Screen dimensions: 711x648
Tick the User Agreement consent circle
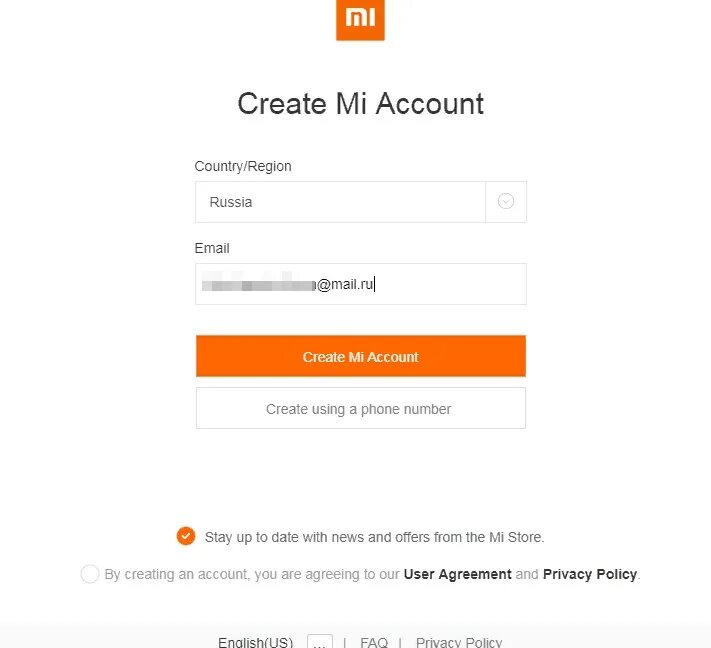click(x=90, y=574)
